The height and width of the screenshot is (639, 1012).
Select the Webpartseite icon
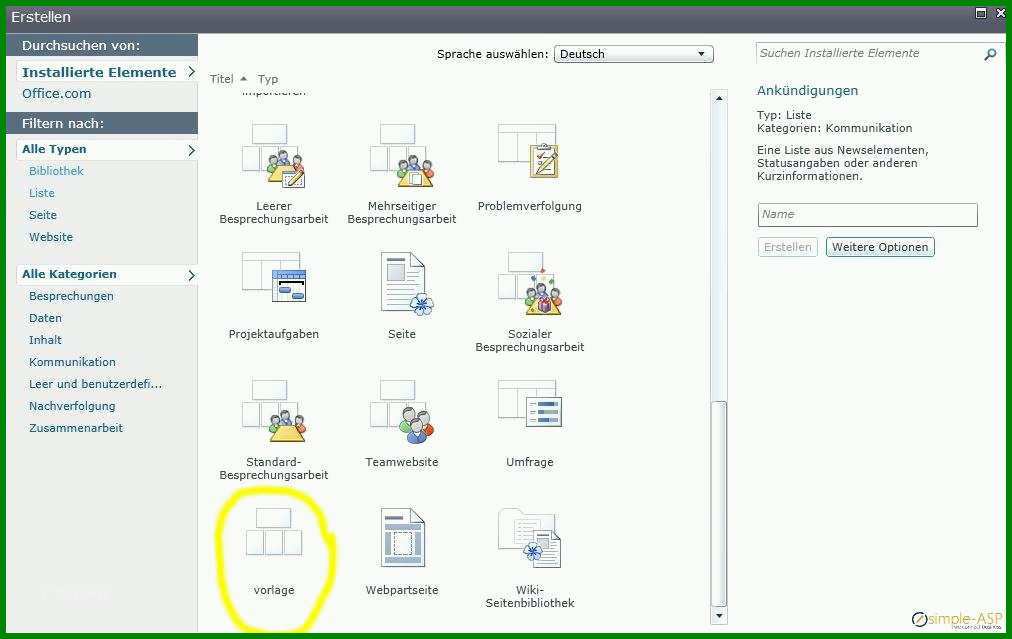coord(403,537)
